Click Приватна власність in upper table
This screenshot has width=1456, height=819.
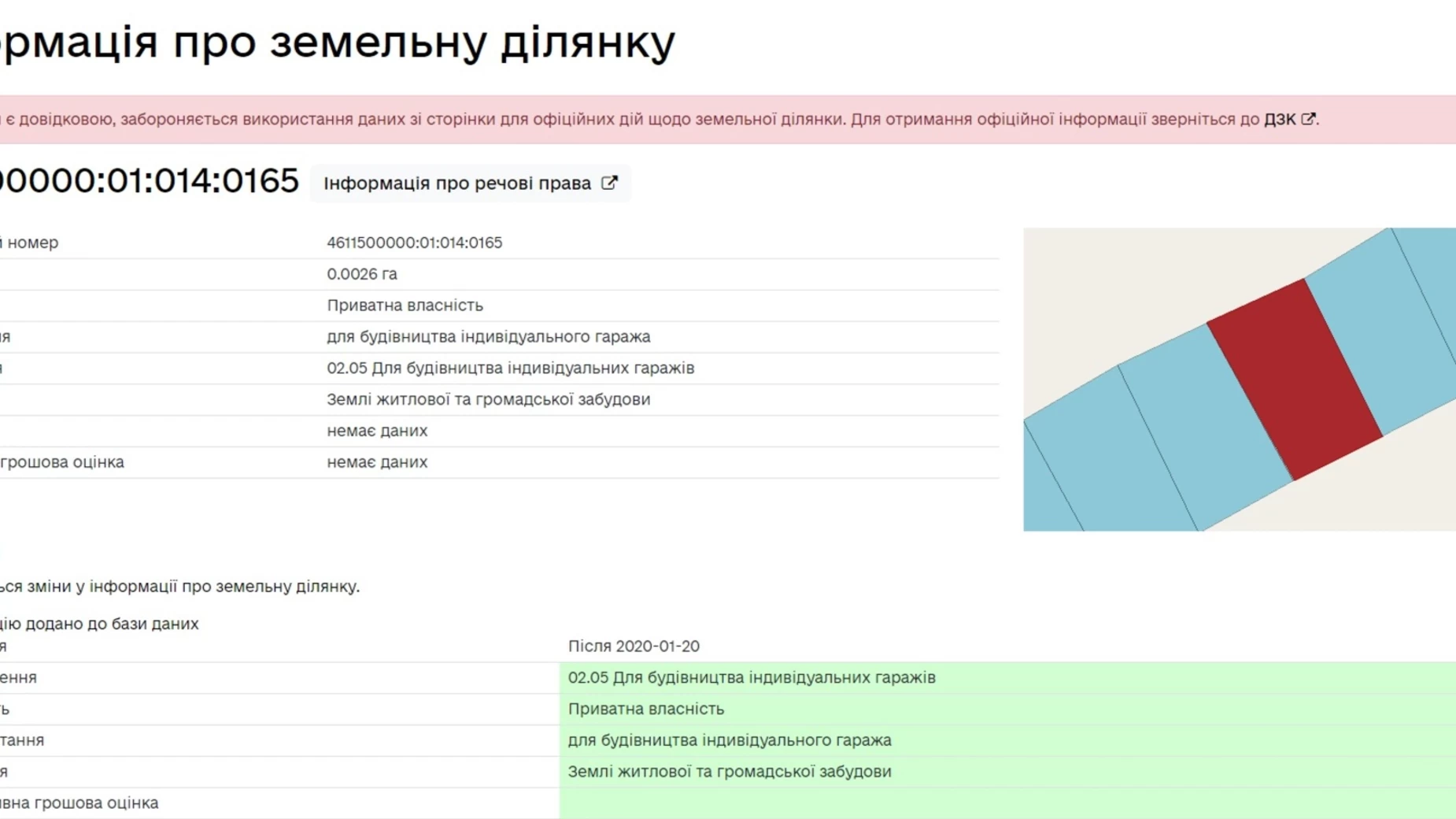(405, 306)
